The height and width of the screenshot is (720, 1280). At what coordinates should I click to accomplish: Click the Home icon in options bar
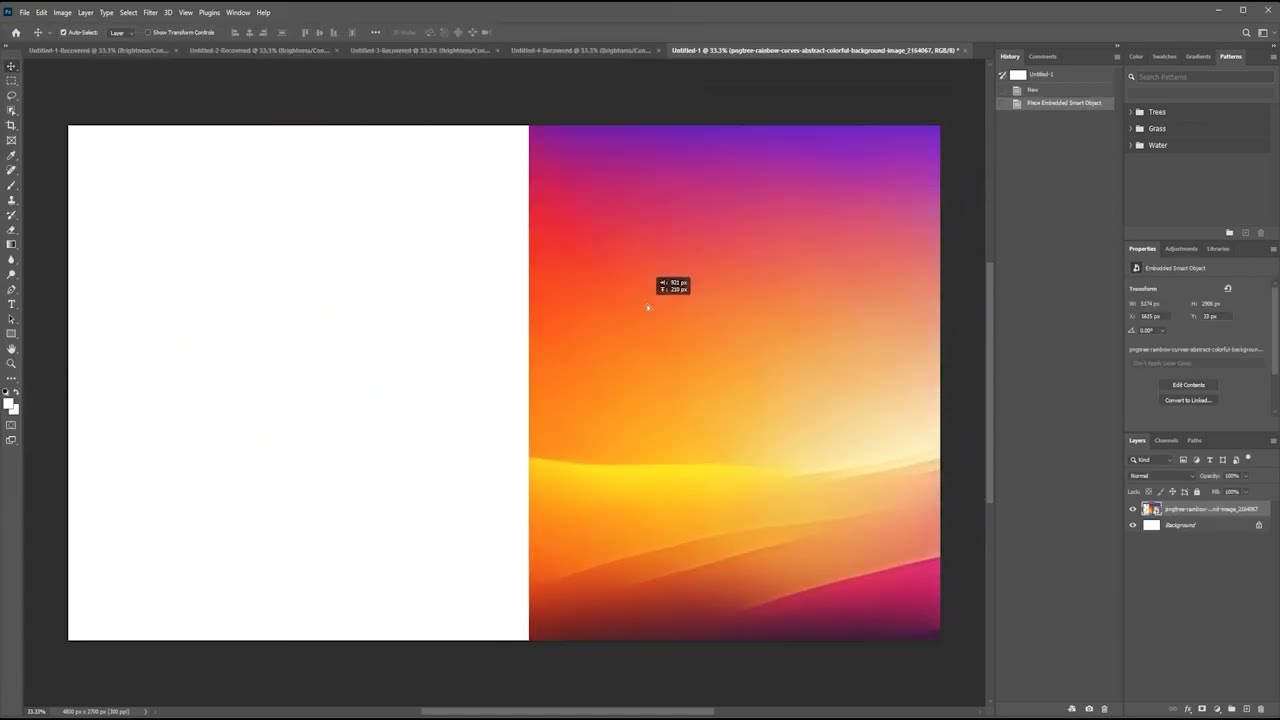point(16,32)
